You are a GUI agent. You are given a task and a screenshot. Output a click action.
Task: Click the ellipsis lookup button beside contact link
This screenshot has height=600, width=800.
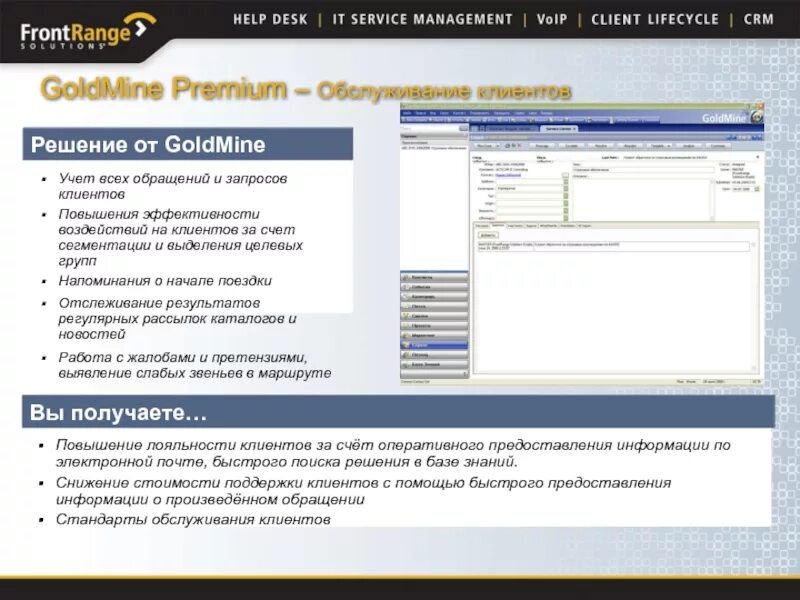565,175
